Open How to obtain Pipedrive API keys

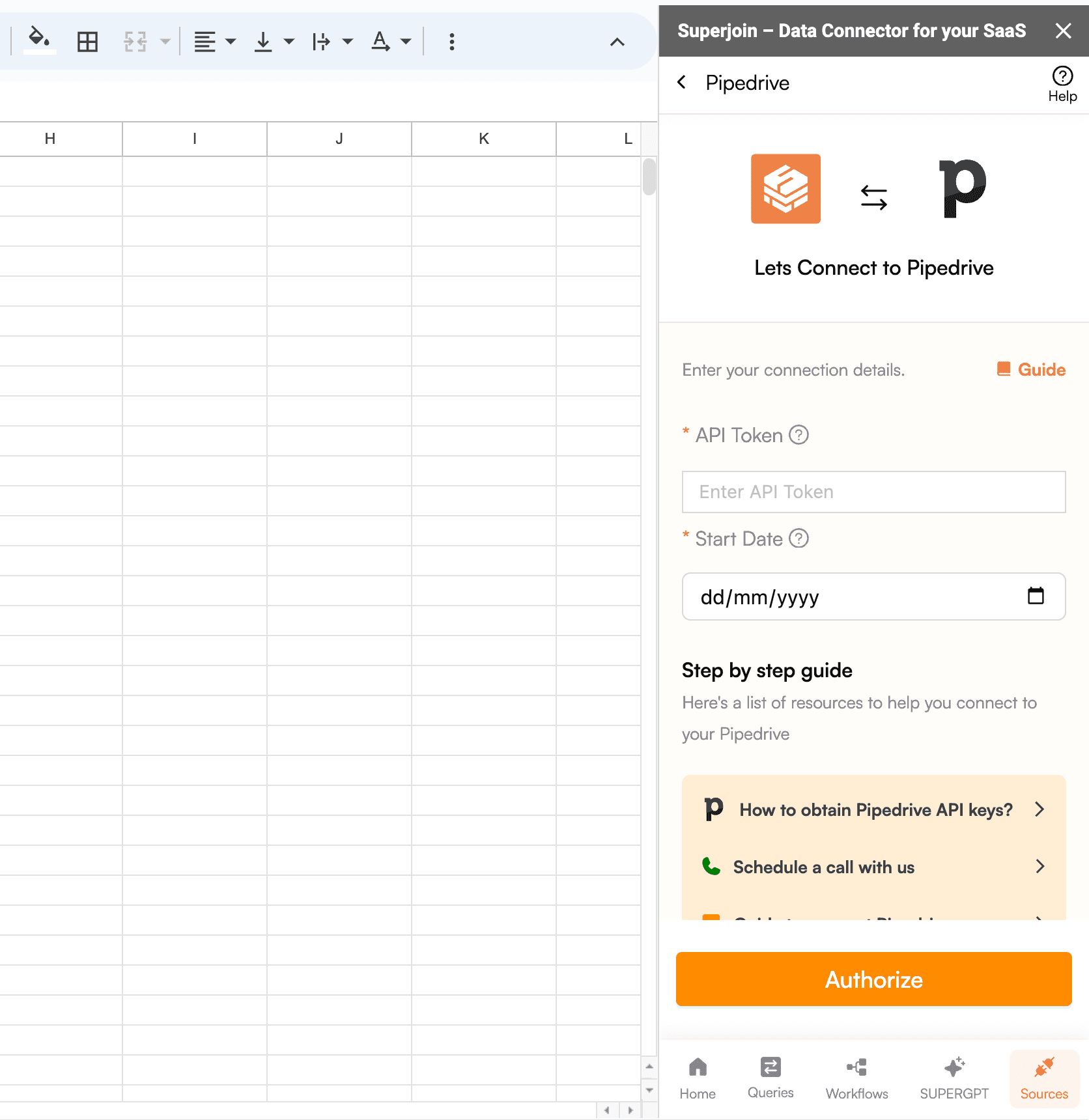click(875, 809)
